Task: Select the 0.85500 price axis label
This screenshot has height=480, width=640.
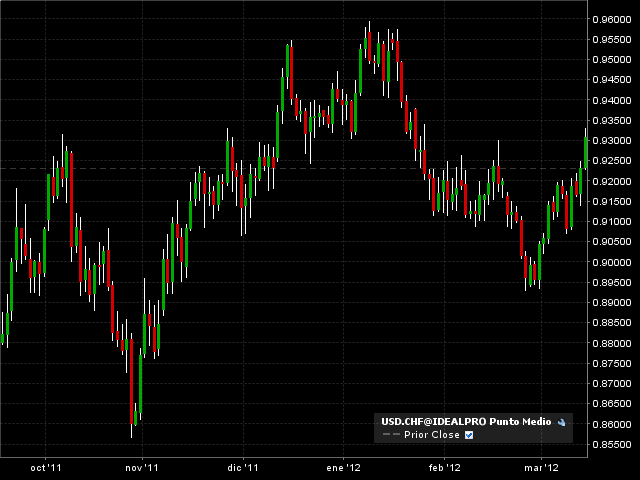Action: click(x=612, y=444)
